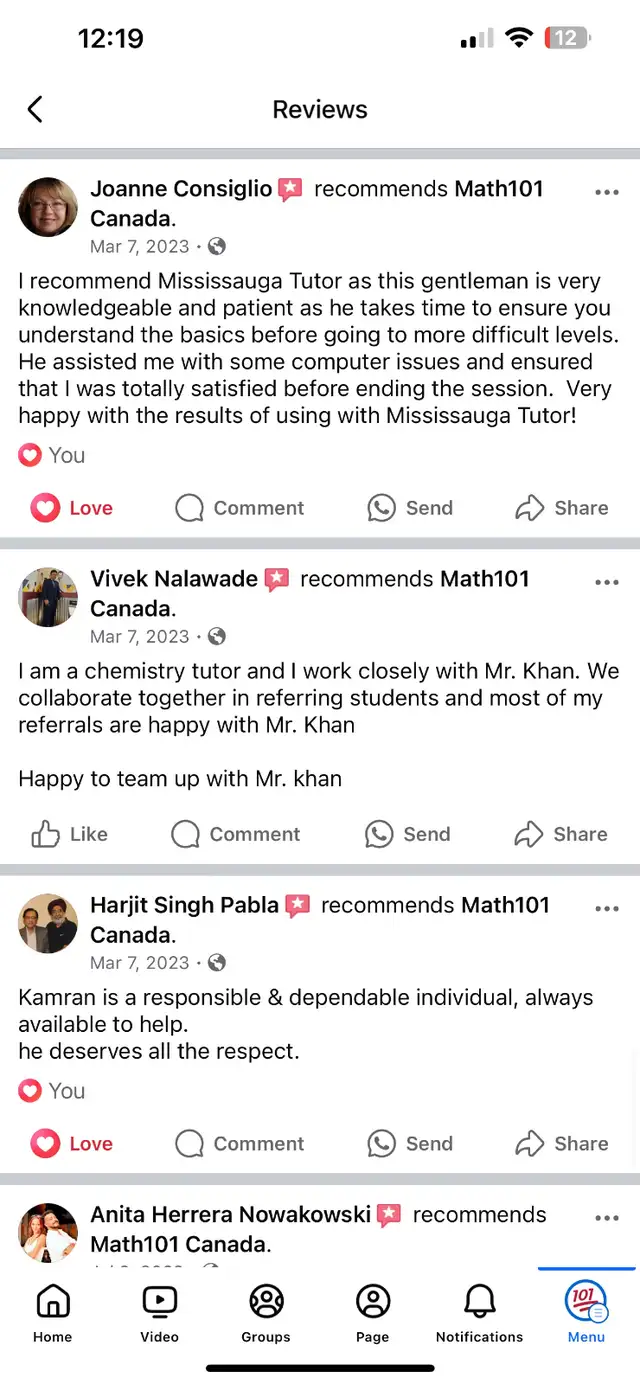
Task: Open the Groups tab
Action: [x=266, y=1312]
